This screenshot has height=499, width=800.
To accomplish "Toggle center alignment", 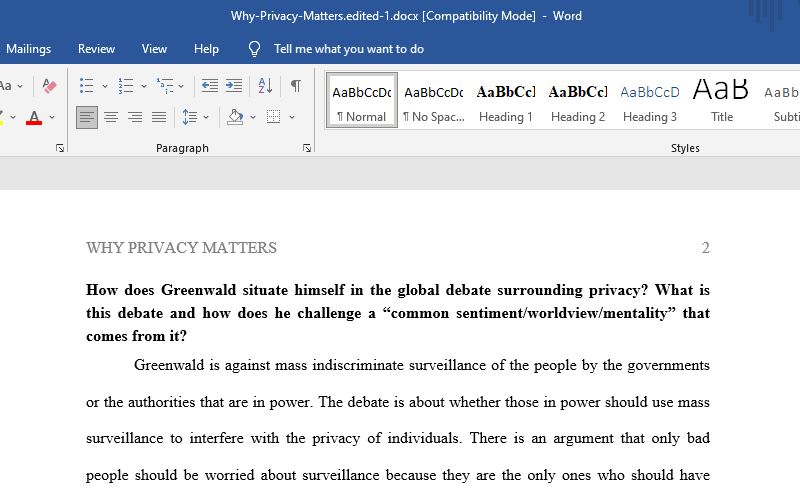I will [x=111, y=117].
